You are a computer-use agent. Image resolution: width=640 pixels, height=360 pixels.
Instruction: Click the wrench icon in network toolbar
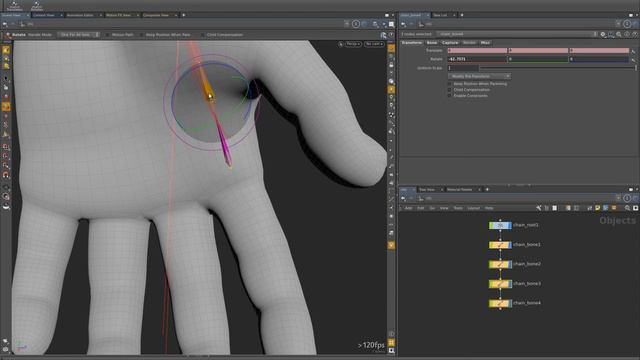point(539,208)
